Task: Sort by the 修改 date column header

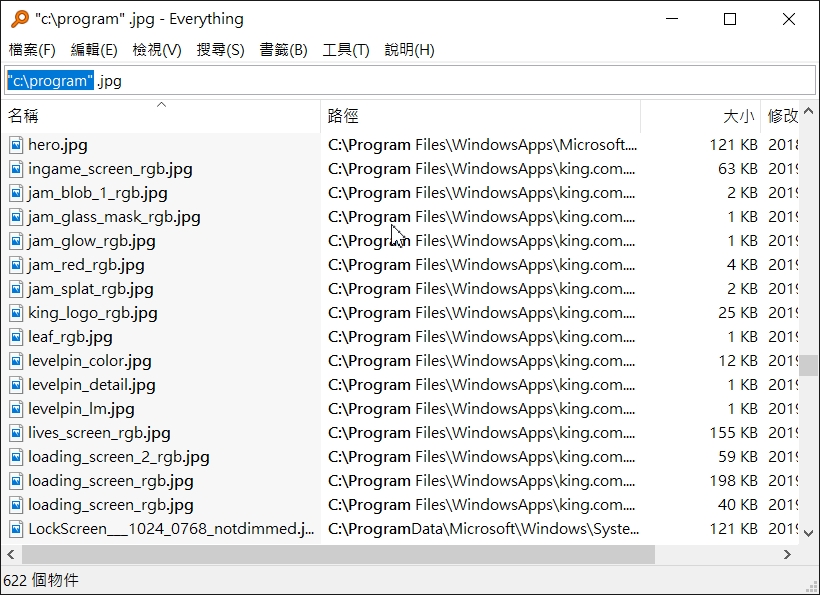Action: pyautogui.click(x=780, y=116)
